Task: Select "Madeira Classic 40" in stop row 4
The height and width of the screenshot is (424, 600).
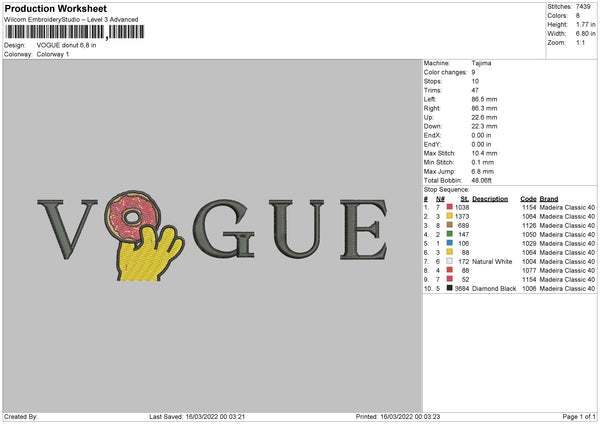Action: (x=567, y=235)
